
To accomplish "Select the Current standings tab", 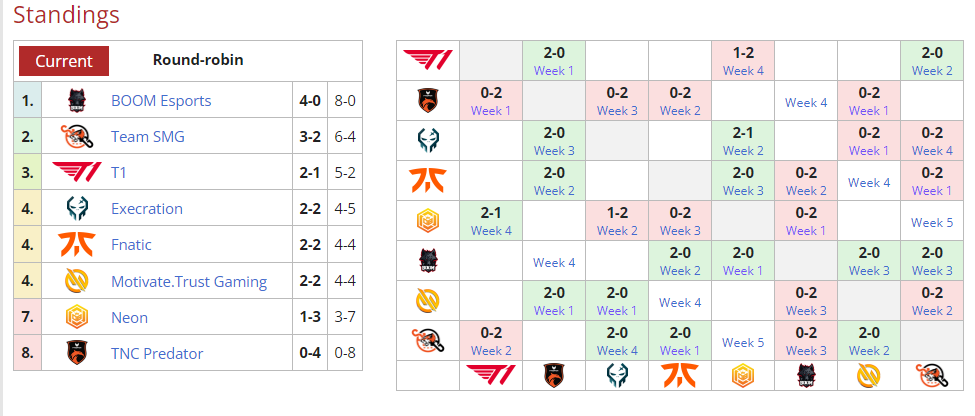I will click(64, 61).
